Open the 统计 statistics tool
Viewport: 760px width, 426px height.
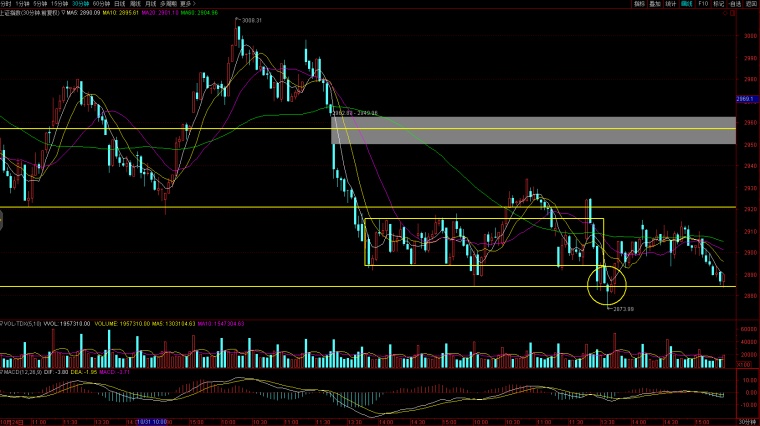670,3
